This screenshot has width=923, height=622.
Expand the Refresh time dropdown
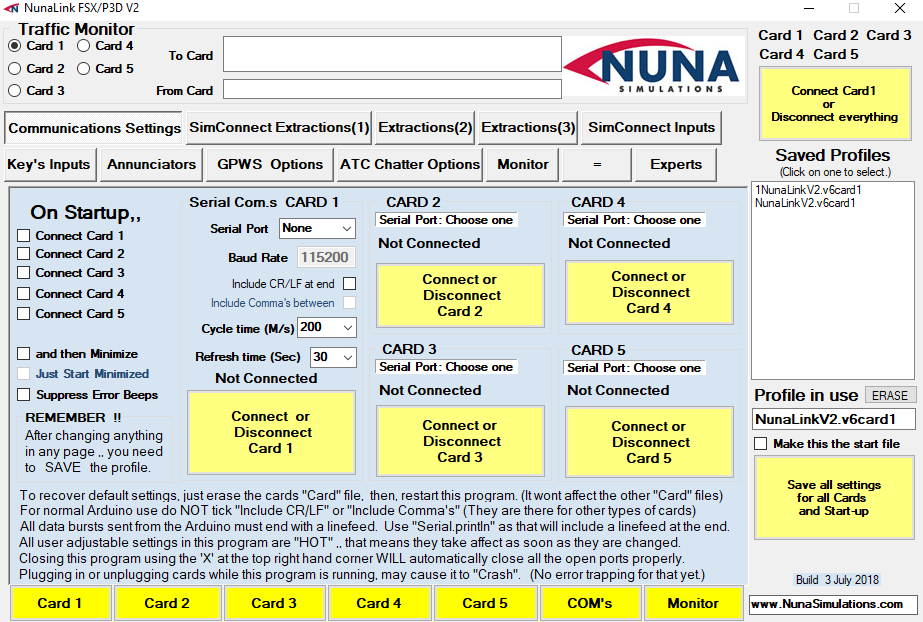pos(333,357)
